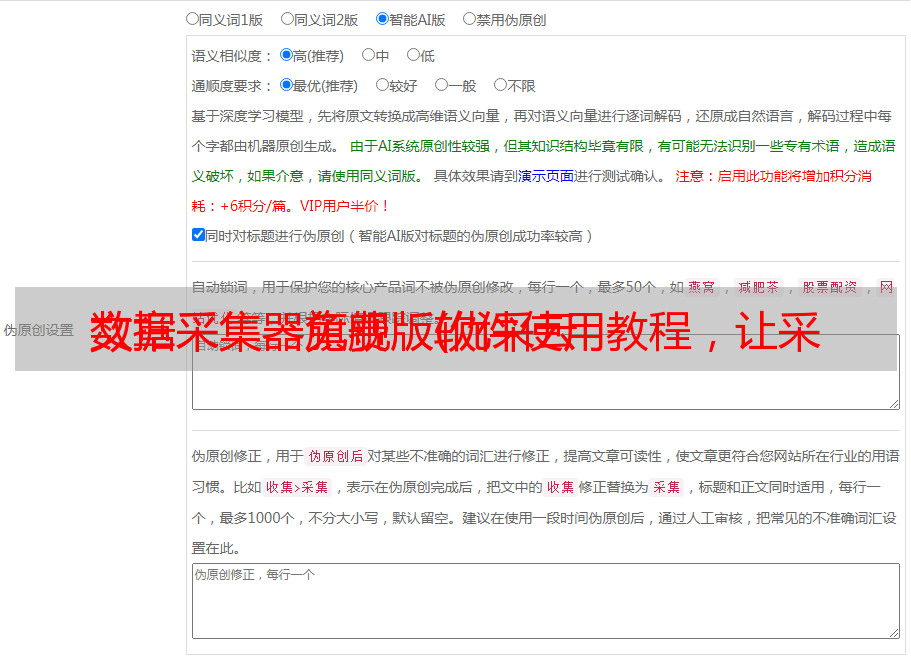Screen dimensions: 911x658
Task: Set 语义相似度 to 中
Action: click(368, 55)
